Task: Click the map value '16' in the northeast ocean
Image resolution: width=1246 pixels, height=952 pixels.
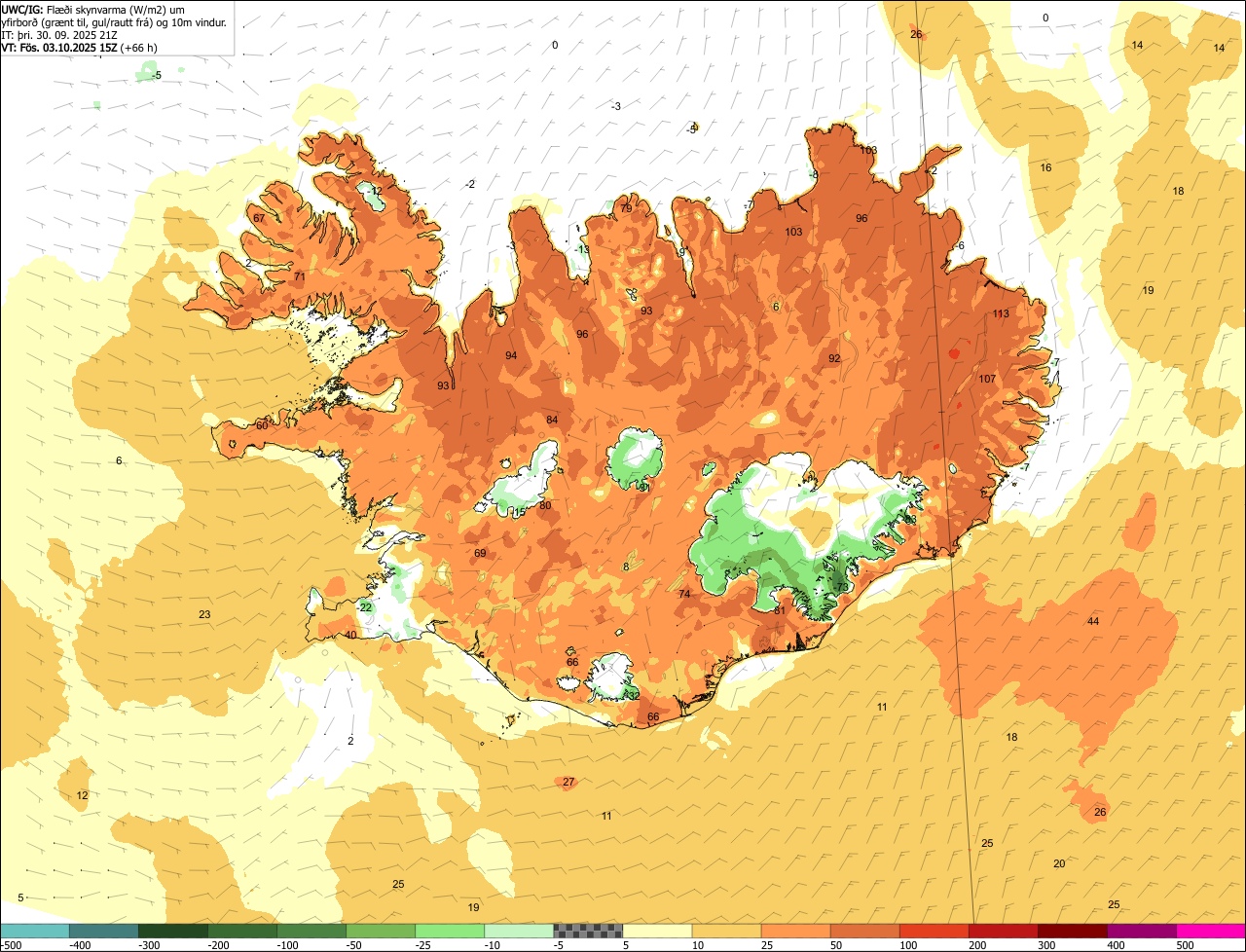Action: tap(1046, 167)
